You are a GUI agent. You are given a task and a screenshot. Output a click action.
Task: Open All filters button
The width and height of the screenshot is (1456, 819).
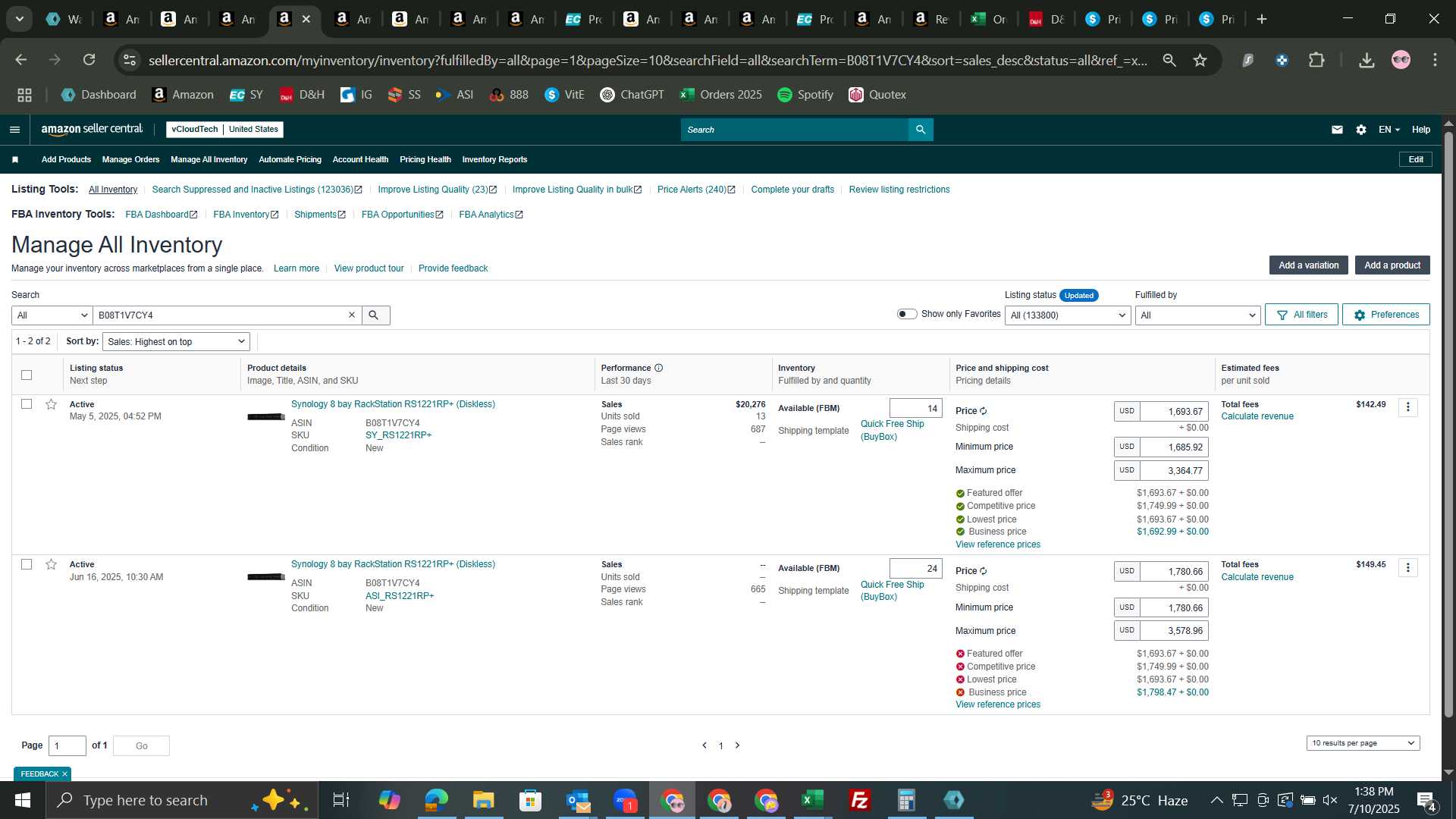1301,315
